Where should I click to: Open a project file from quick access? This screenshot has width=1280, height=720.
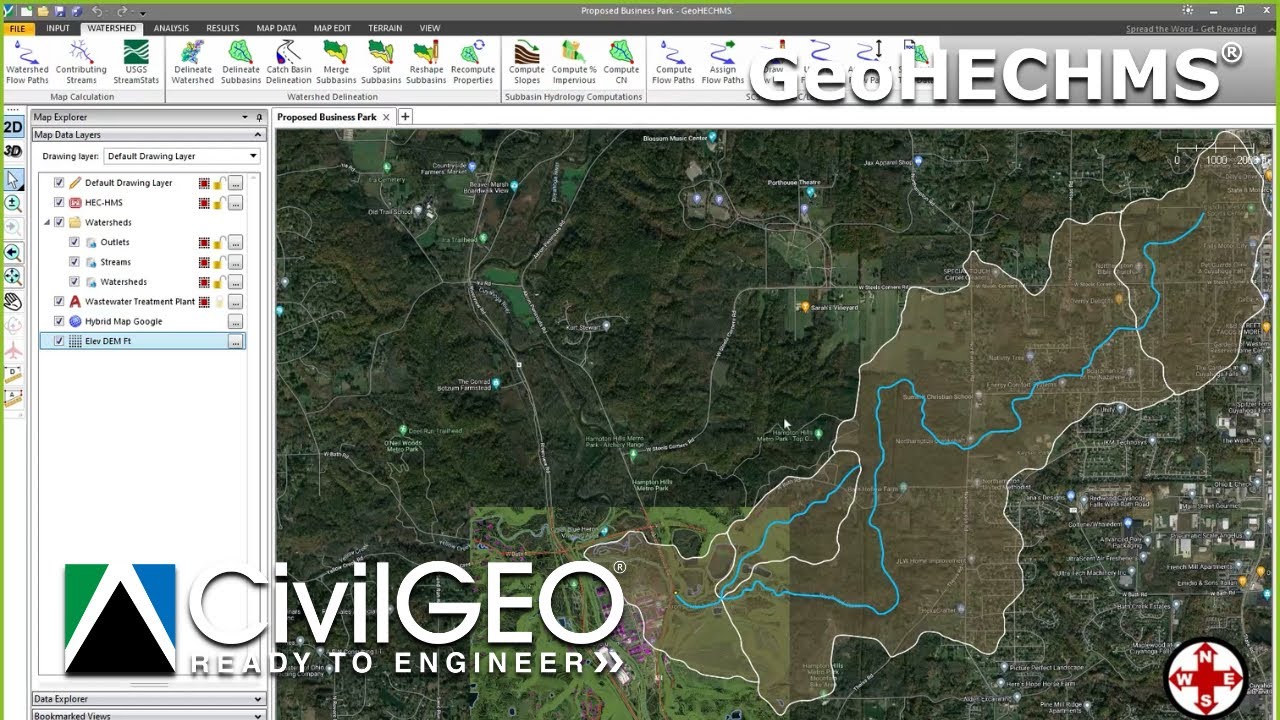(43, 11)
